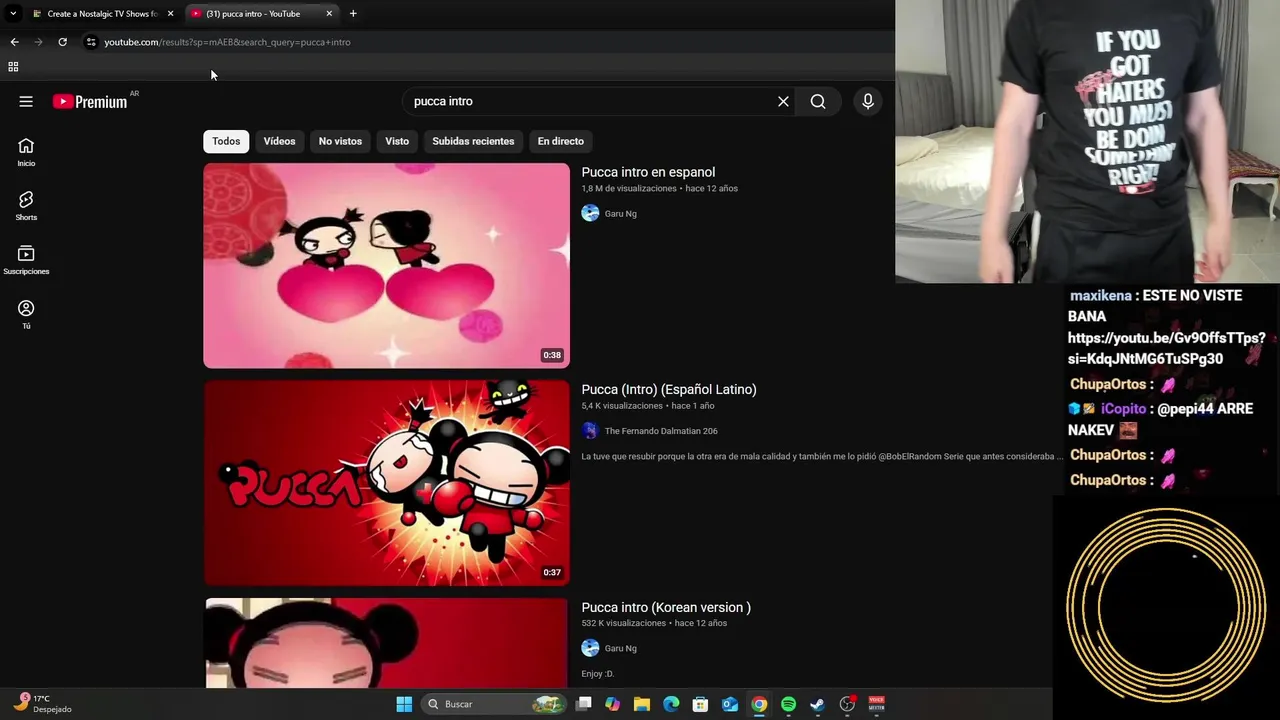Click '1,8 M de visualizaciones' text
1280x720 pixels.
click(629, 188)
